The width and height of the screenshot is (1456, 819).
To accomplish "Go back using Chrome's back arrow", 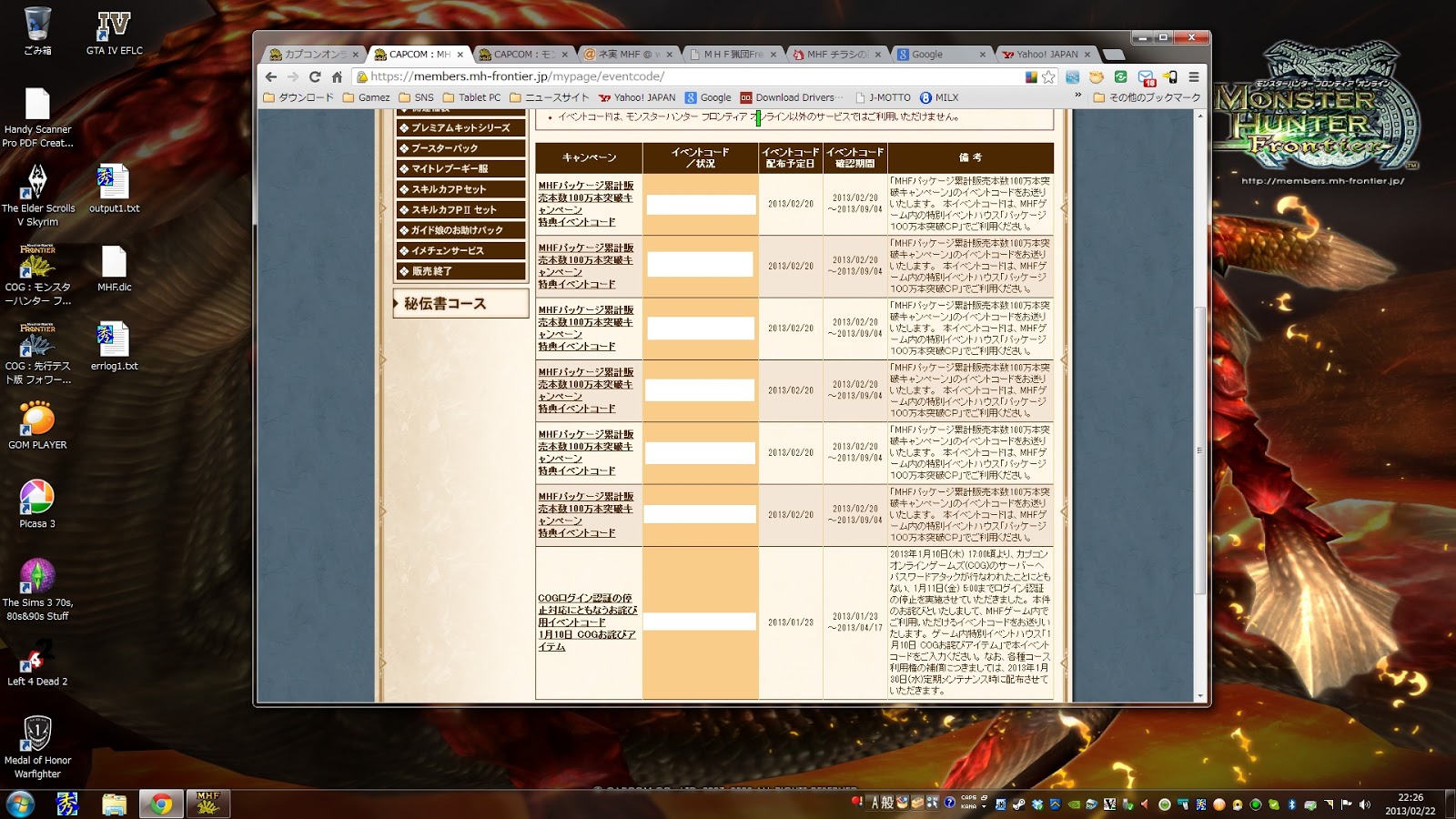I will tap(271, 76).
